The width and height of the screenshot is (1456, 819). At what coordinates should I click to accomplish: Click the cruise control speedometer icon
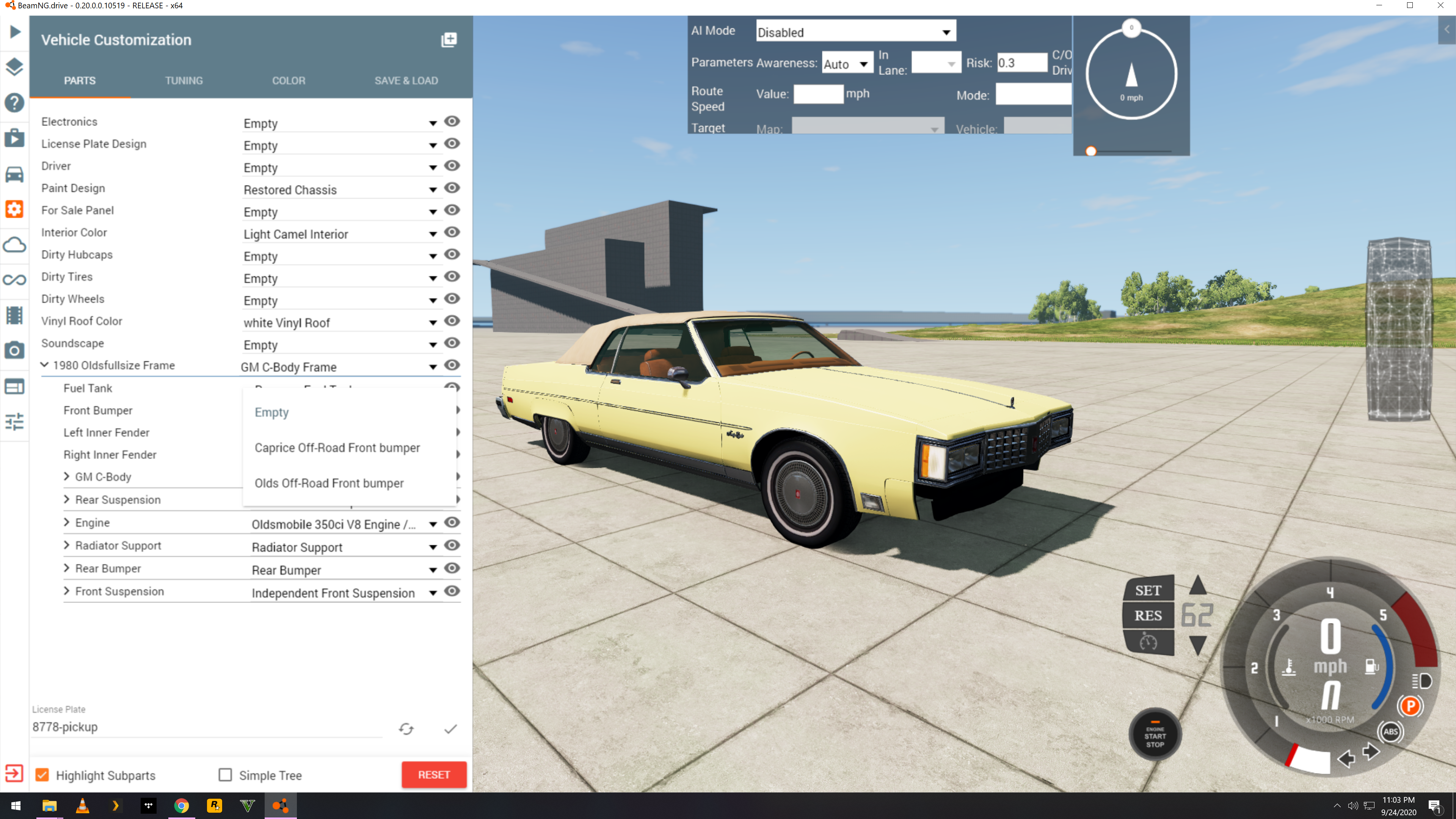tap(1148, 643)
